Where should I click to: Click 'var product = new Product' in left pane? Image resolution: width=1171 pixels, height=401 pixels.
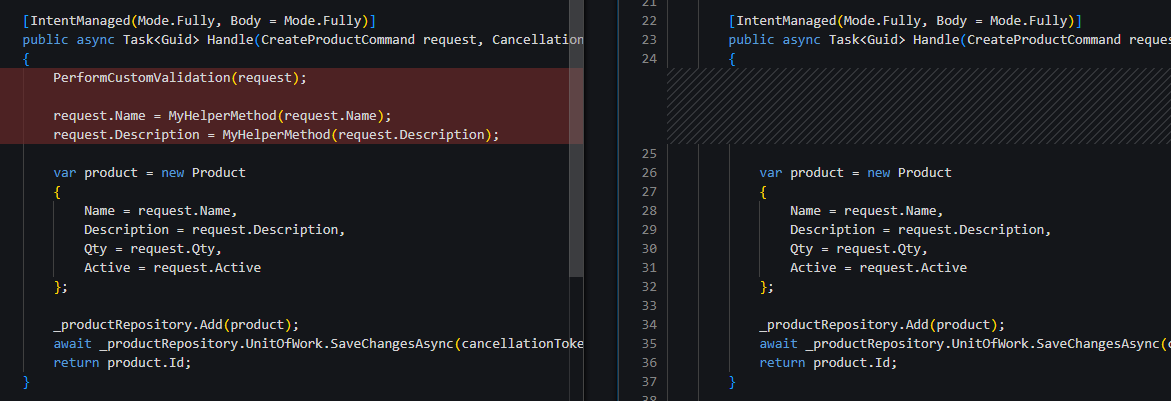[149, 173]
